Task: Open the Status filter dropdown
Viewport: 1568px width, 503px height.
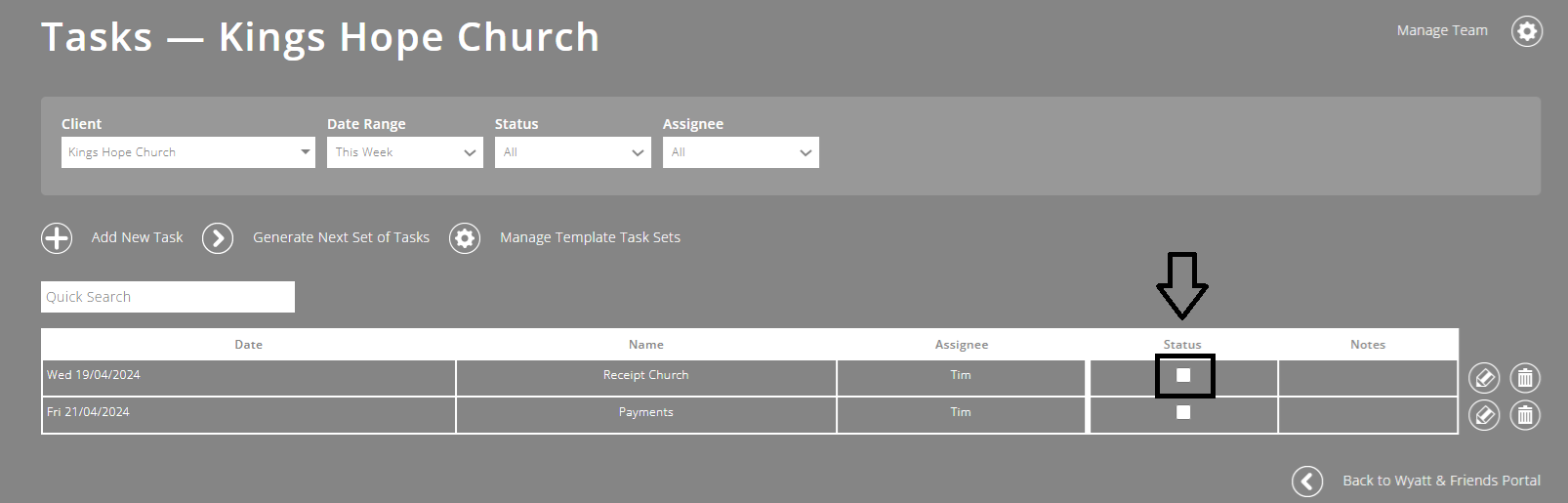Action: (573, 152)
